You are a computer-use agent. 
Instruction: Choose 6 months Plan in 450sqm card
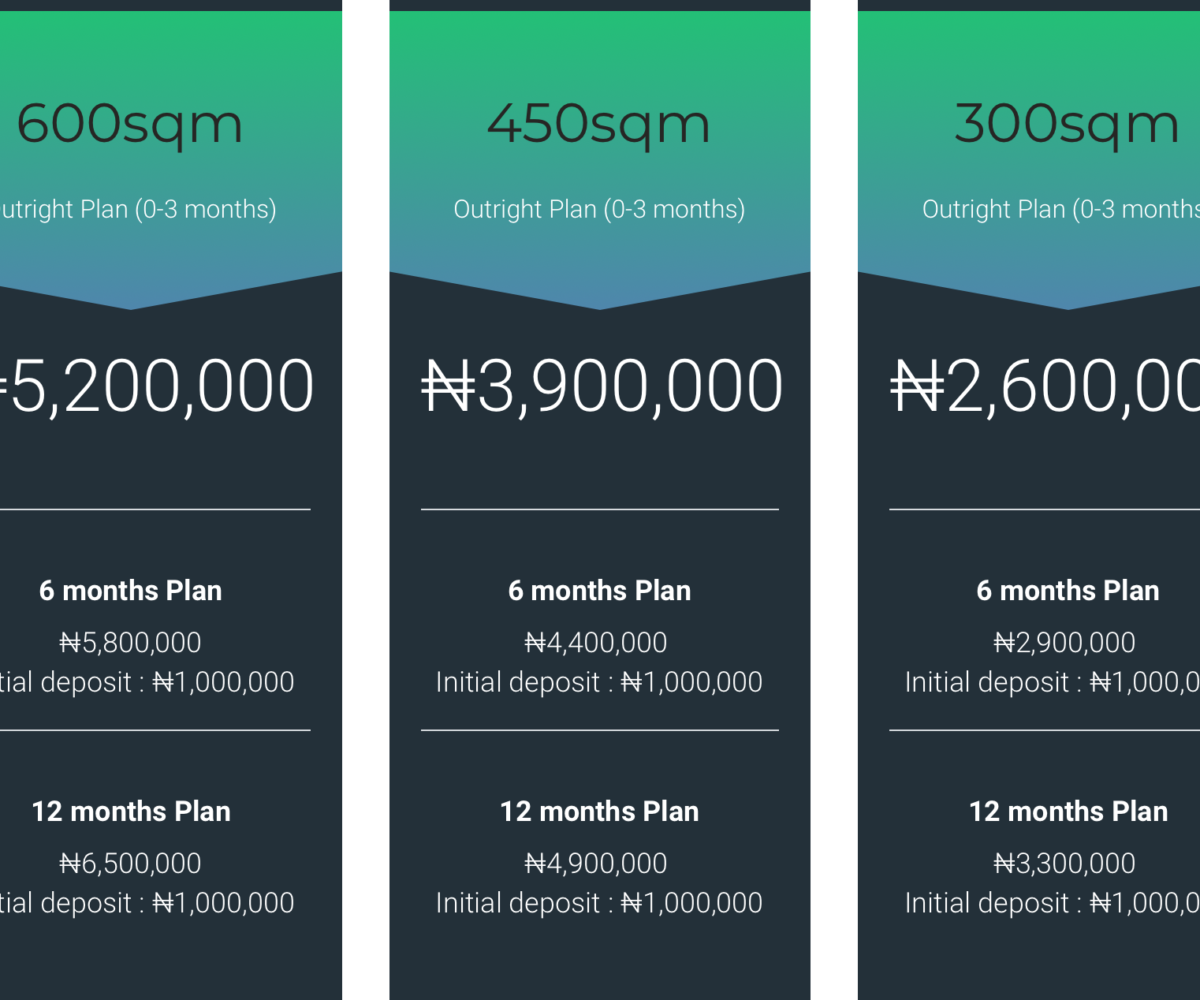(599, 591)
